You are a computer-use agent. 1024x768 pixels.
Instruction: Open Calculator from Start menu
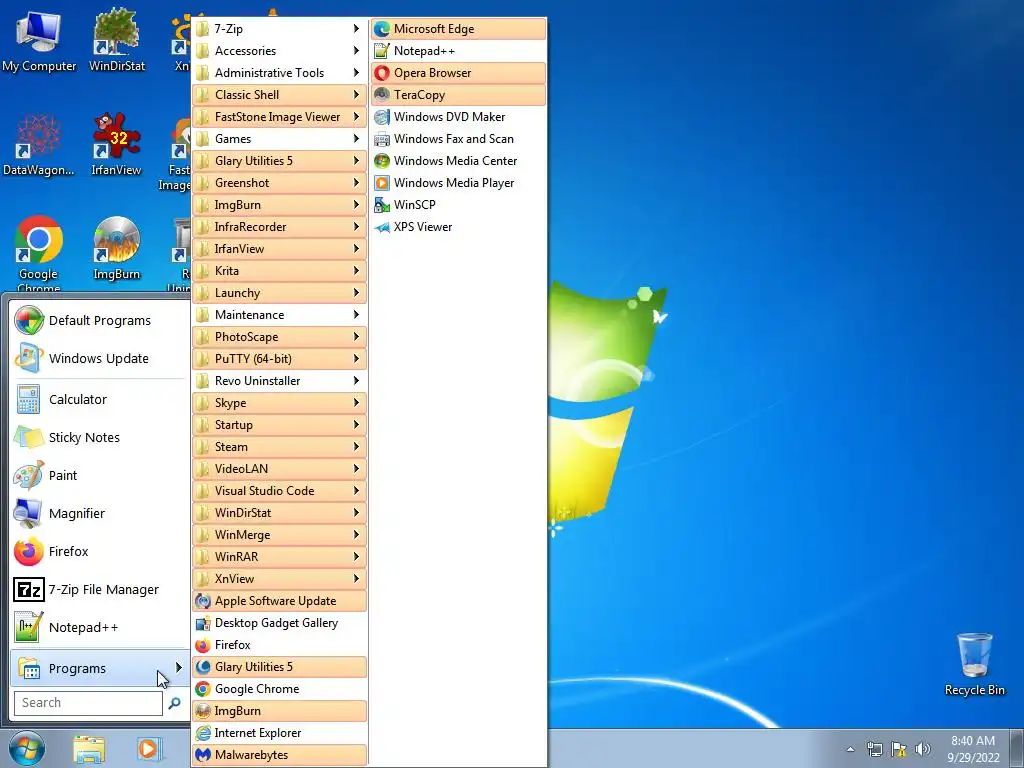click(x=99, y=400)
